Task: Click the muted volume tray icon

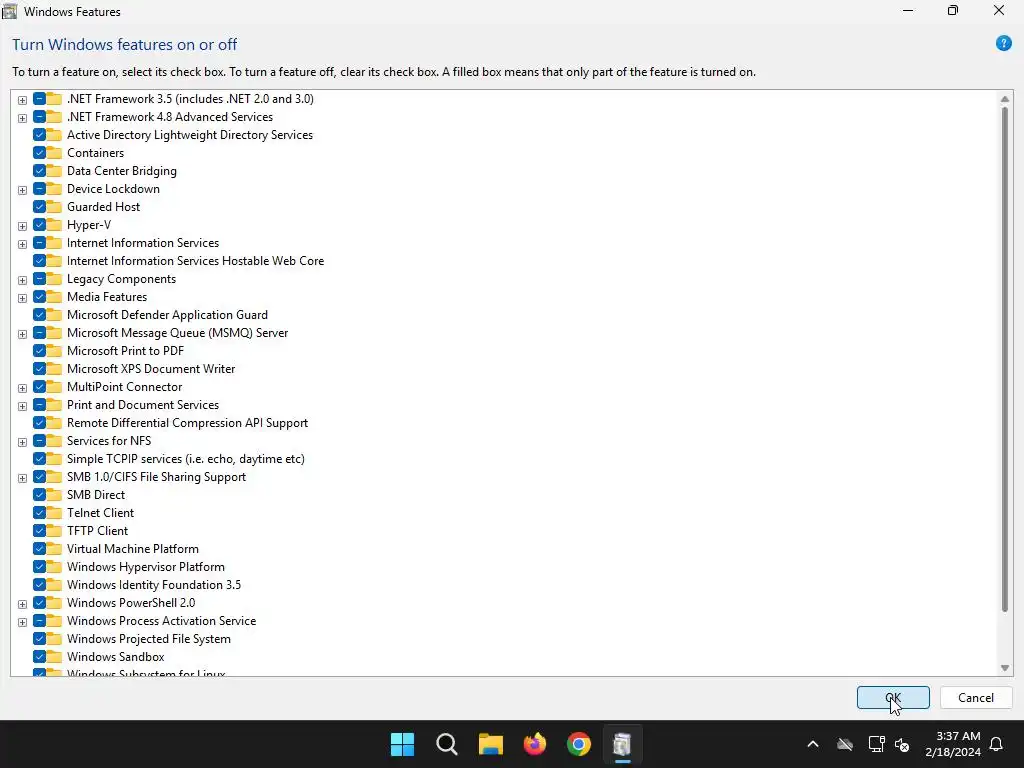Action: click(x=902, y=744)
